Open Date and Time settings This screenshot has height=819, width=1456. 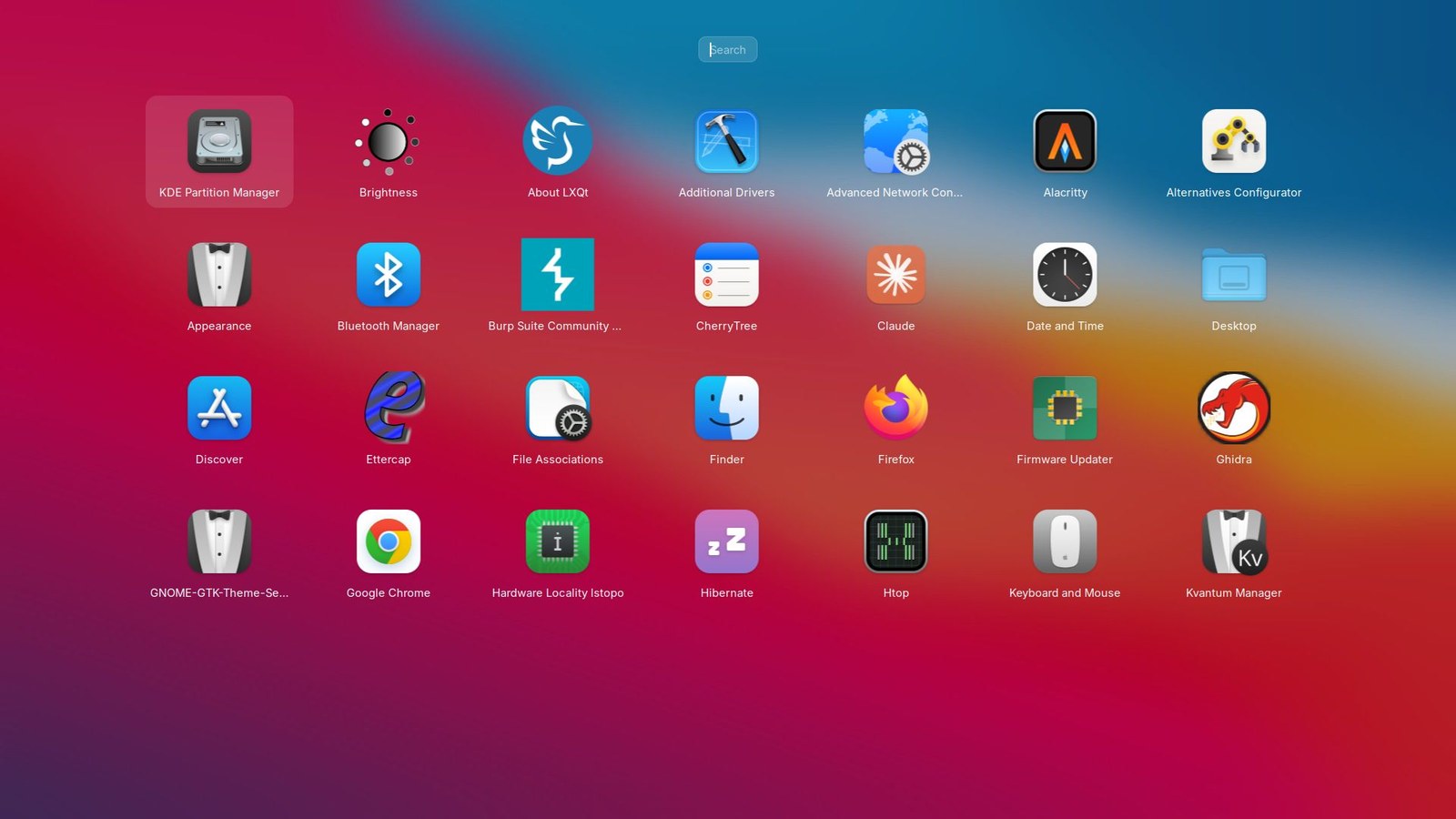(x=1065, y=275)
